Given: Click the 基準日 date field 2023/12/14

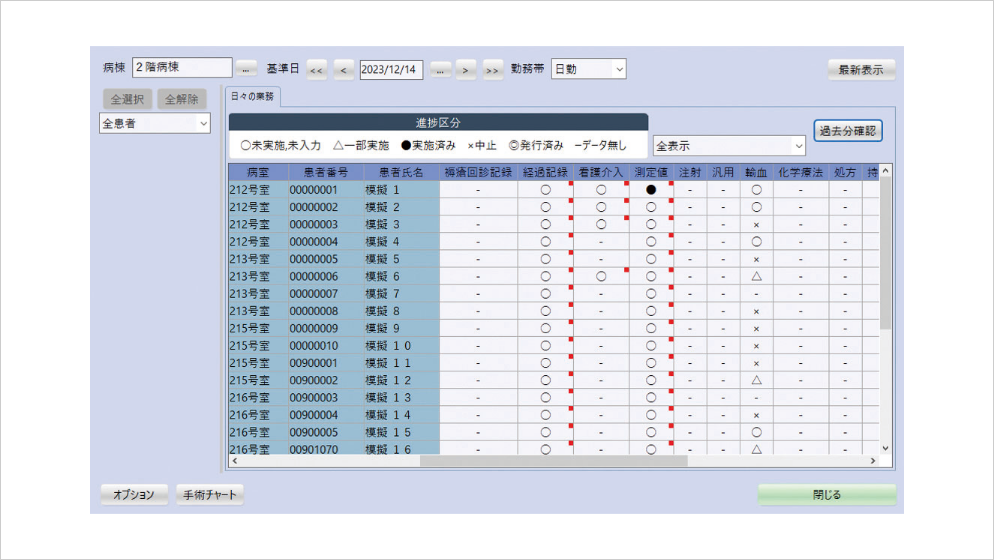Looking at the screenshot, I should pyautogui.click(x=391, y=69).
